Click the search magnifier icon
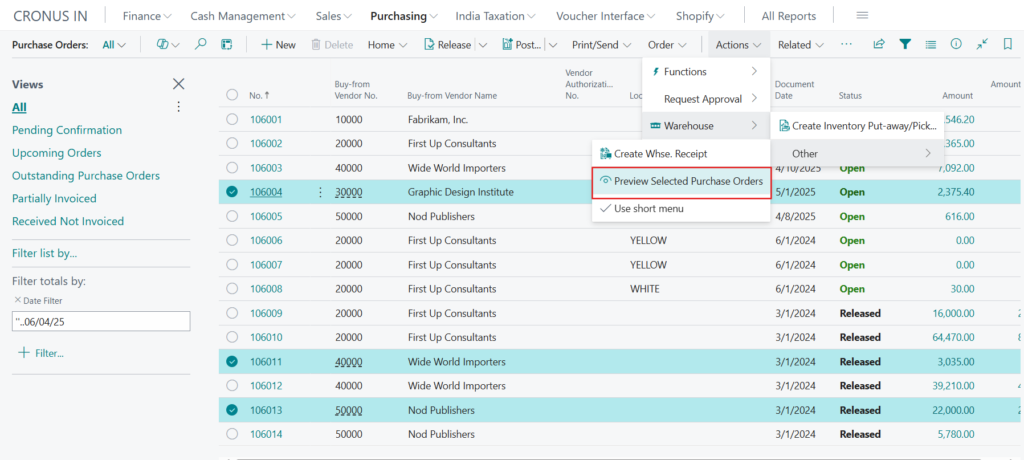 coord(201,45)
